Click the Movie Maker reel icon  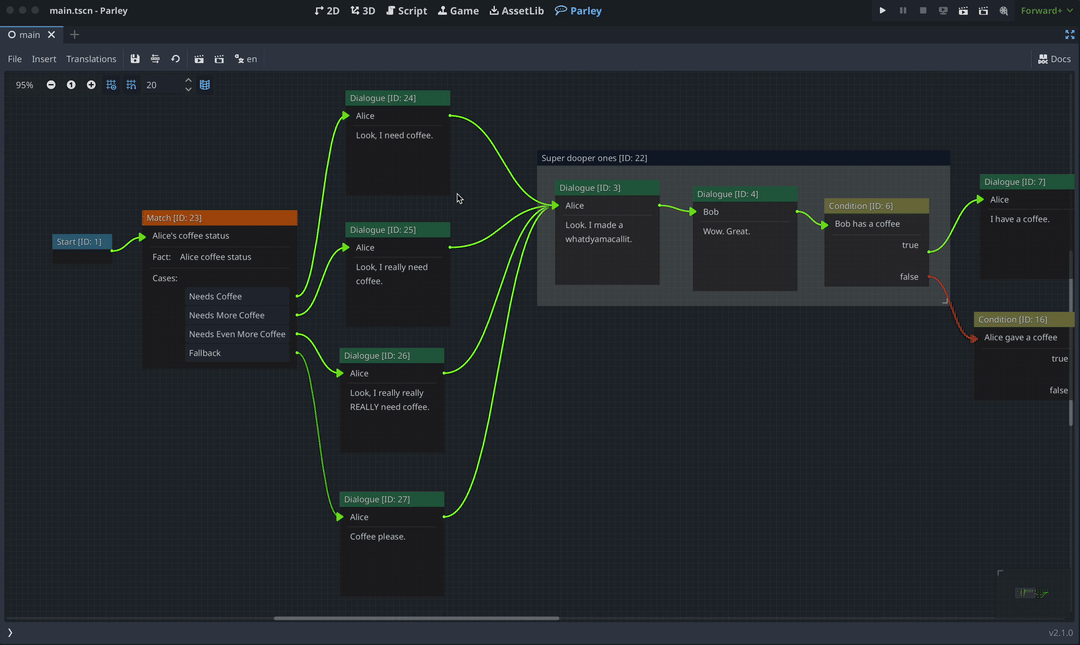coord(1003,11)
